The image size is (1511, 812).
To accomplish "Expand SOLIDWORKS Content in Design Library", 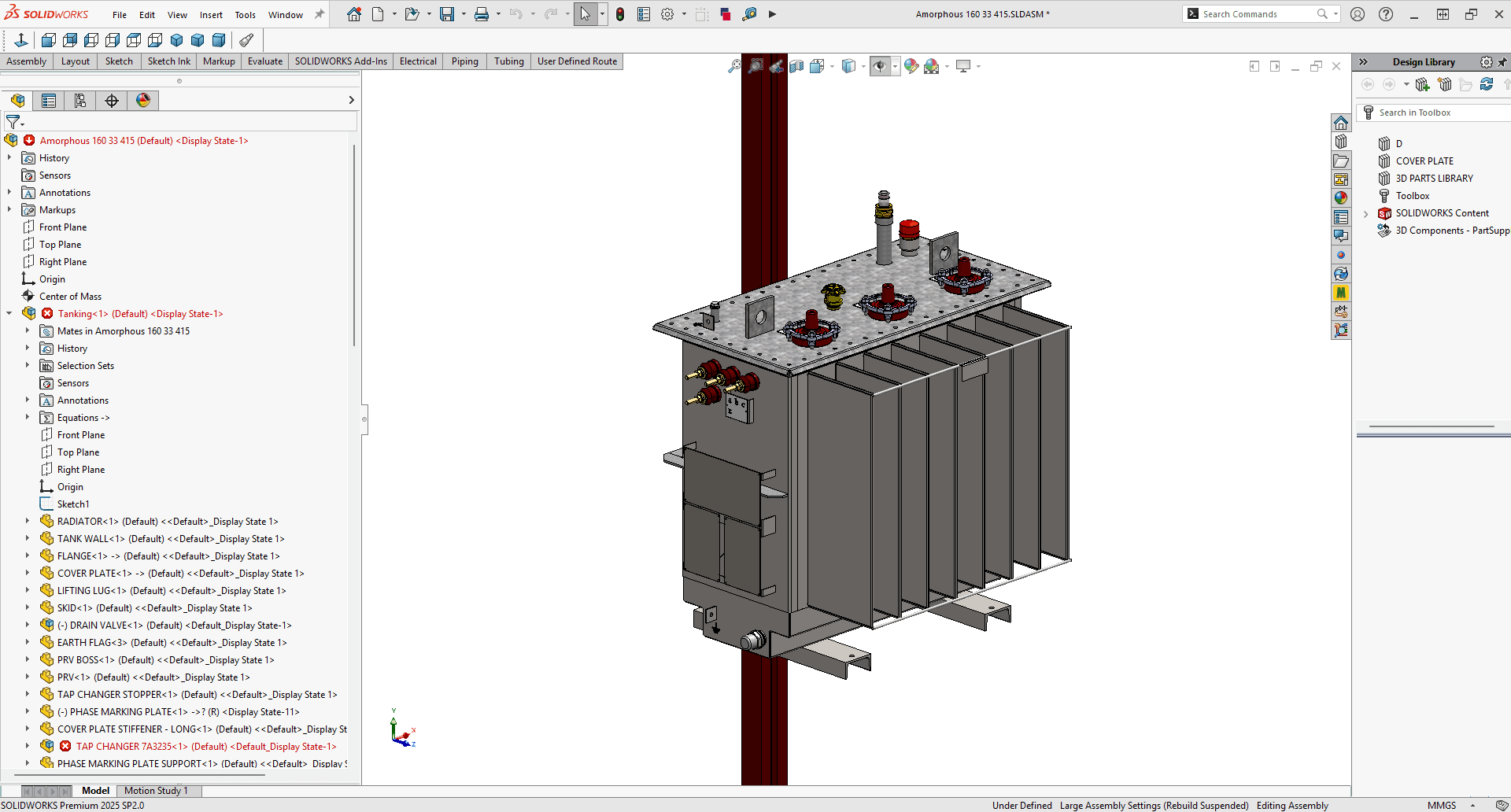I will [1366, 212].
